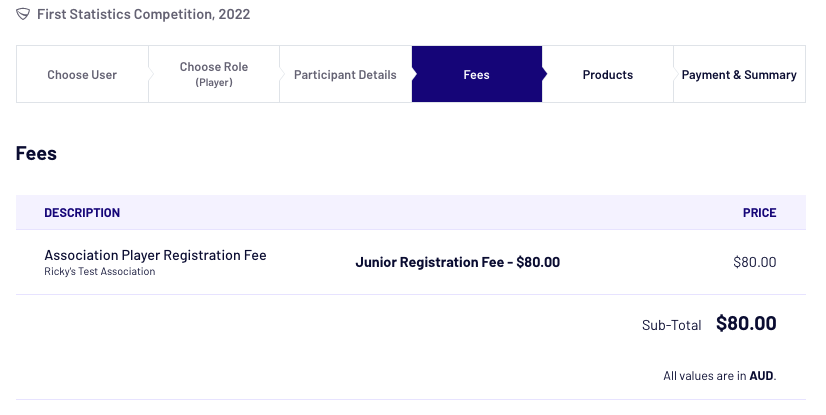The height and width of the screenshot is (415, 826).
Task: Click the bold AUD currency code
Action: tap(761, 377)
